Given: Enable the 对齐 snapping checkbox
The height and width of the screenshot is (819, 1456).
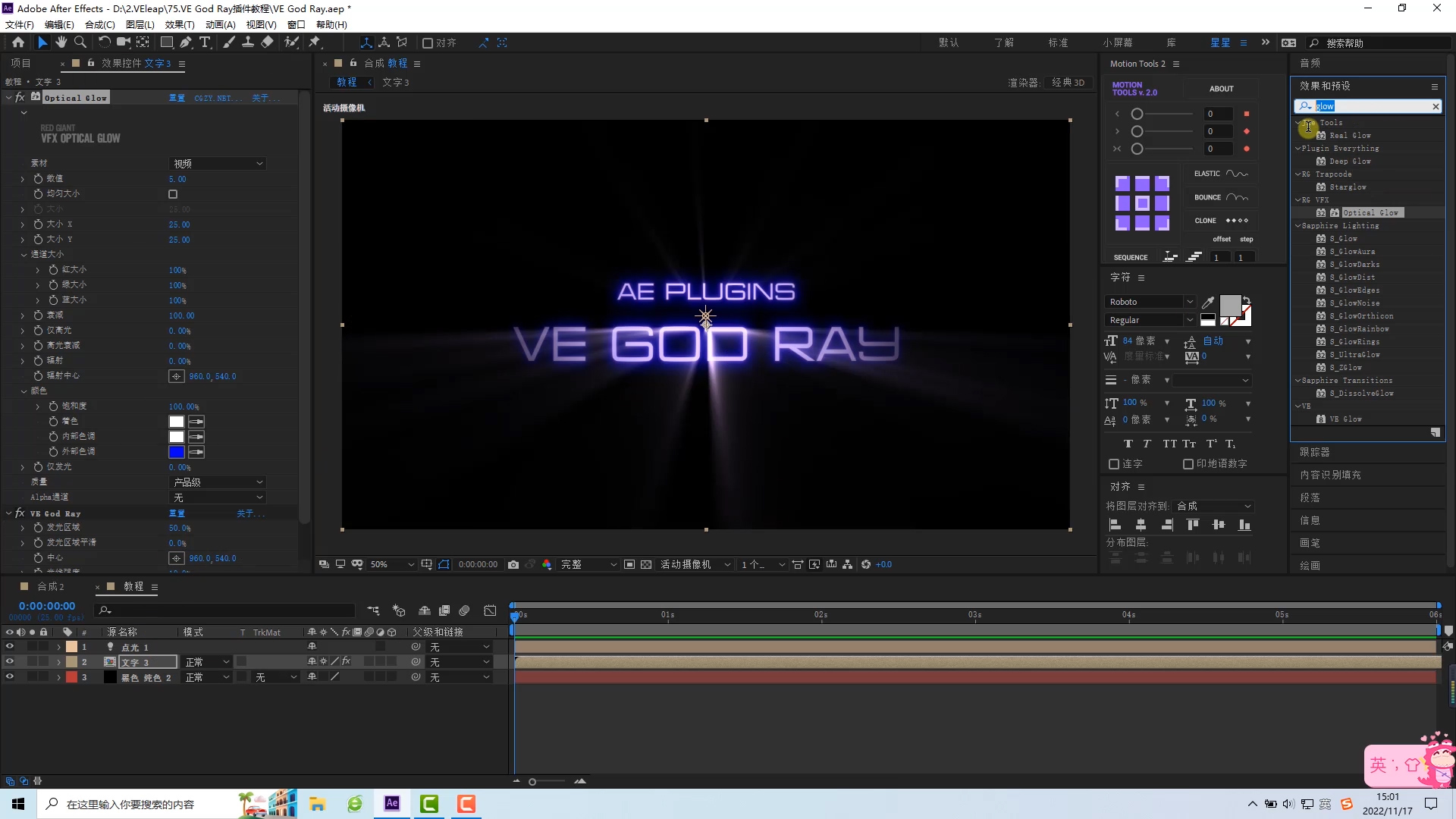Looking at the screenshot, I should (428, 43).
